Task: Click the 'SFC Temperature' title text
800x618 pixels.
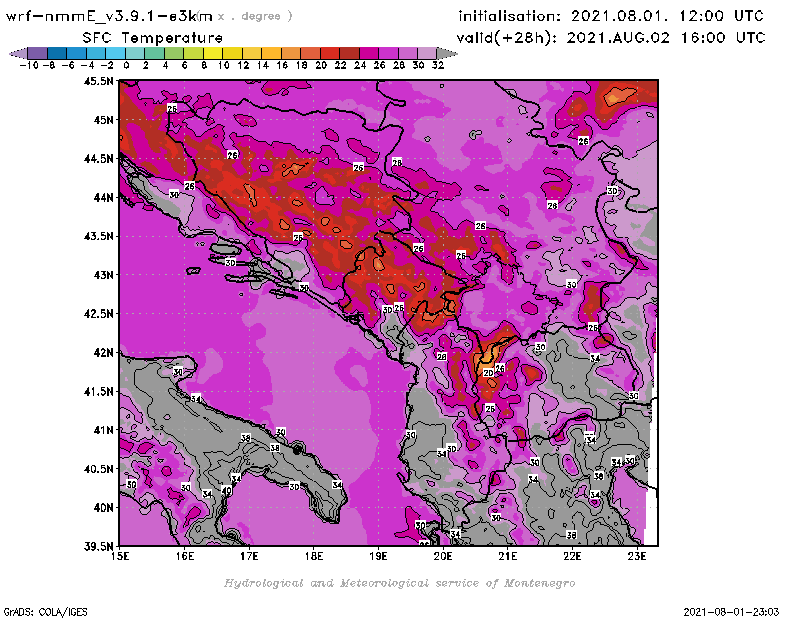Action: click(153, 38)
